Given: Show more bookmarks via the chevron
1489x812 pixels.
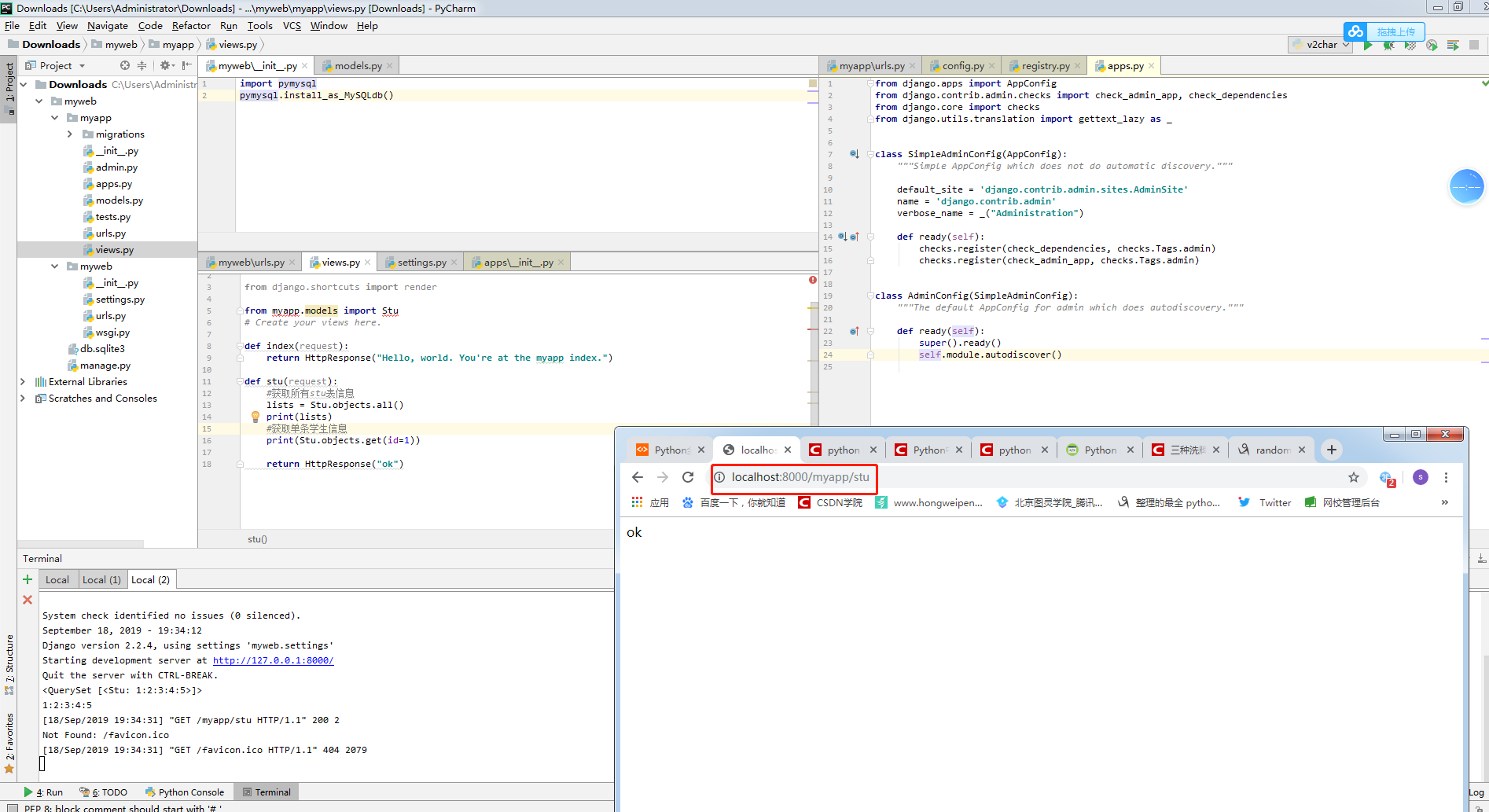Looking at the screenshot, I should (1445, 502).
